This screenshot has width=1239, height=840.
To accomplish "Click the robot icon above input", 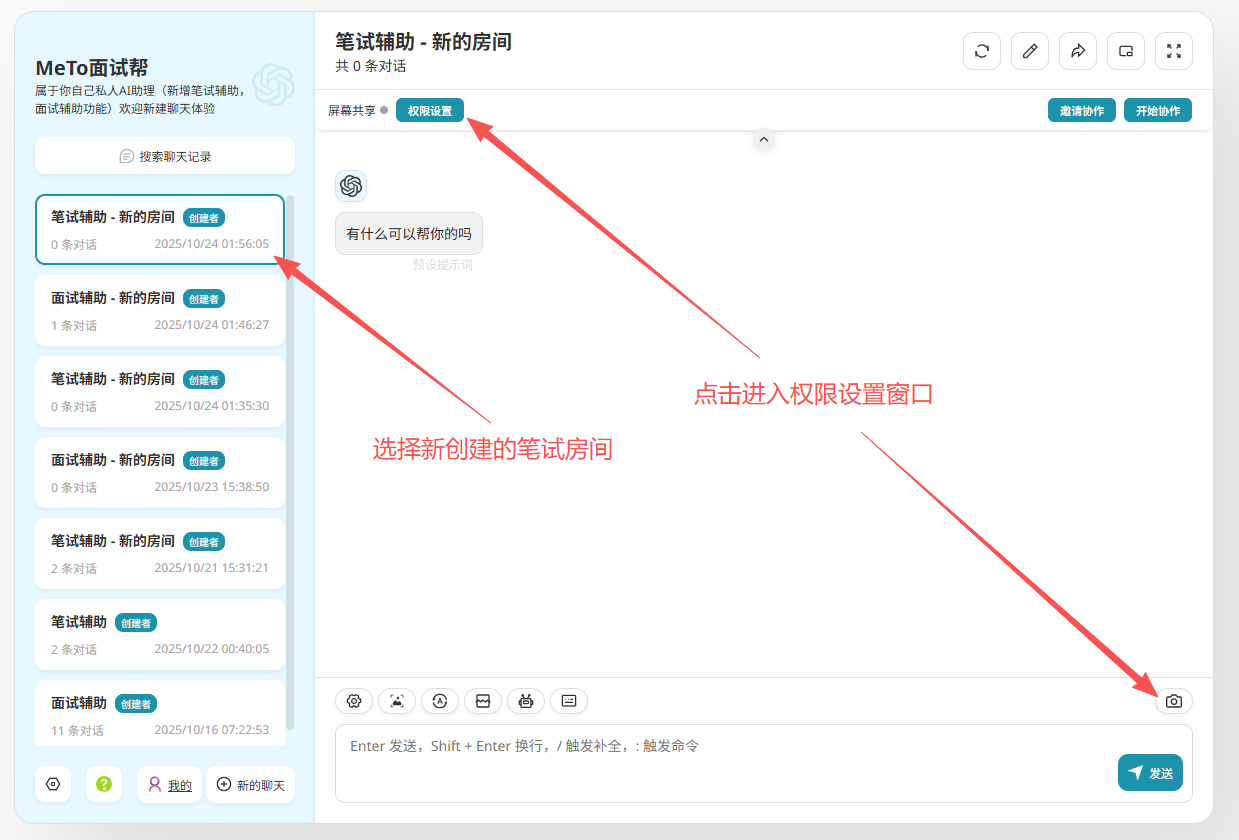I will click(526, 701).
